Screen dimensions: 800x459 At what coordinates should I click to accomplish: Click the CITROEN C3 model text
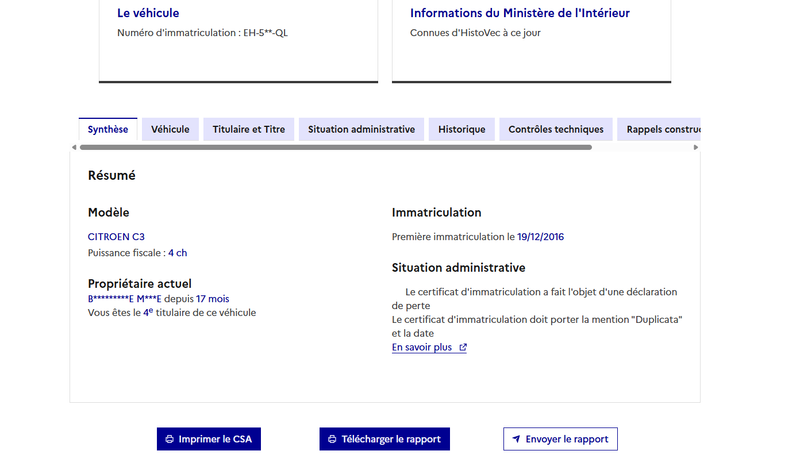click(116, 237)
